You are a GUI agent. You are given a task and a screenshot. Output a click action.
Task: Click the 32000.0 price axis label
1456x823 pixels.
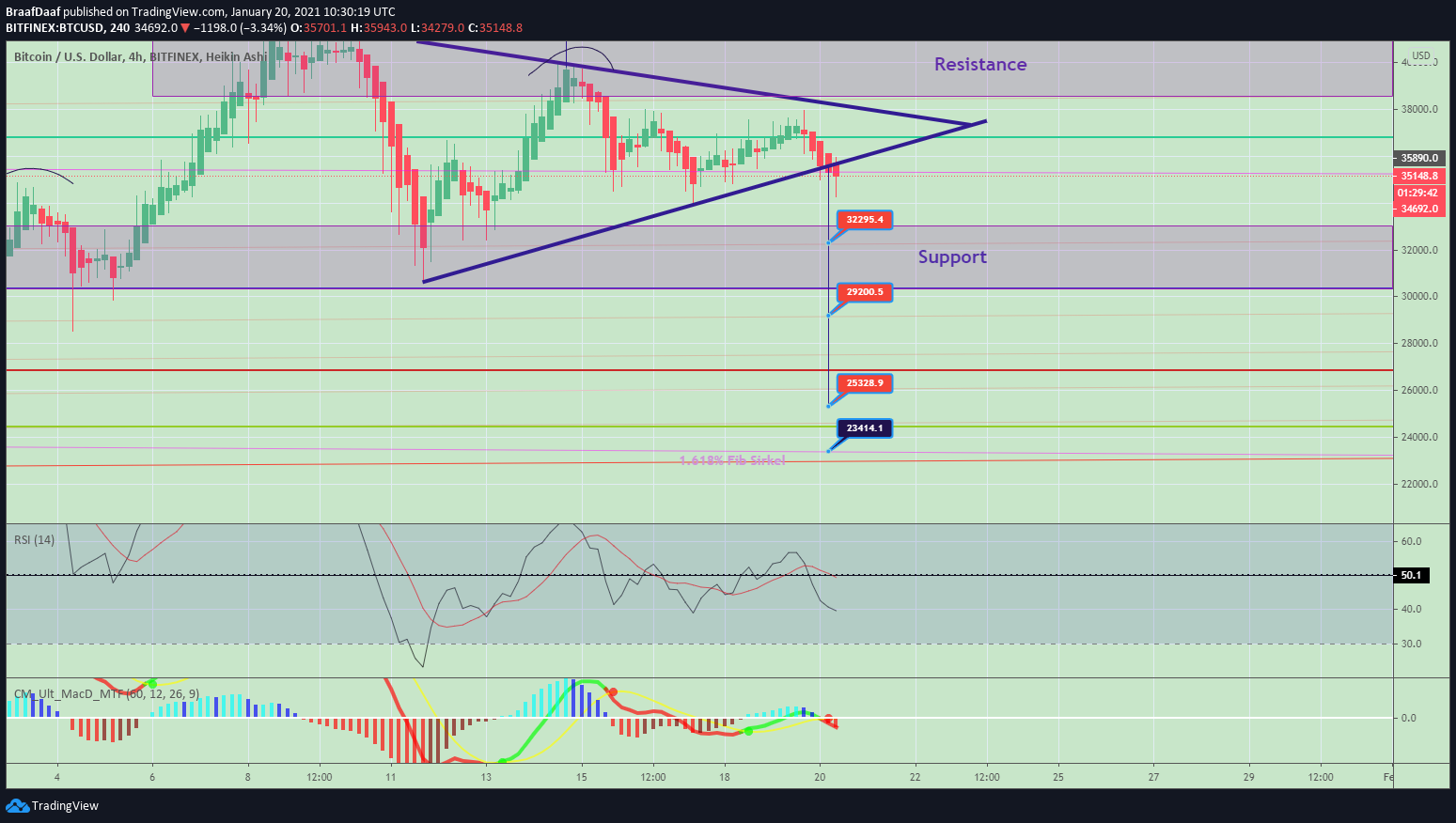click(1419, 250)
